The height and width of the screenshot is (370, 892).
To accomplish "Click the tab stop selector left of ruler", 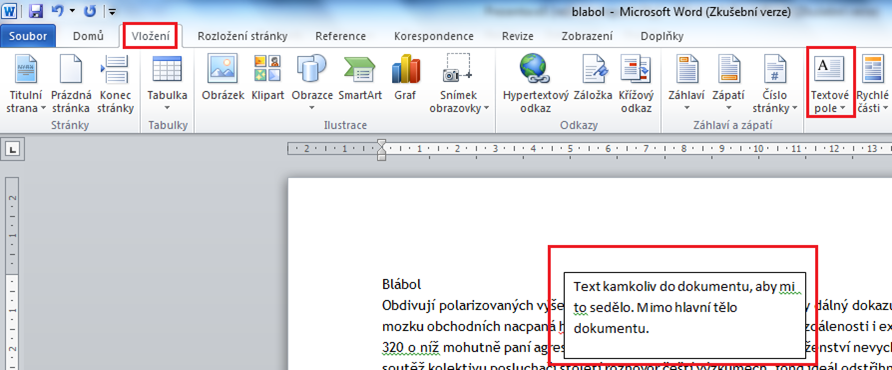I will coord(13,150).
